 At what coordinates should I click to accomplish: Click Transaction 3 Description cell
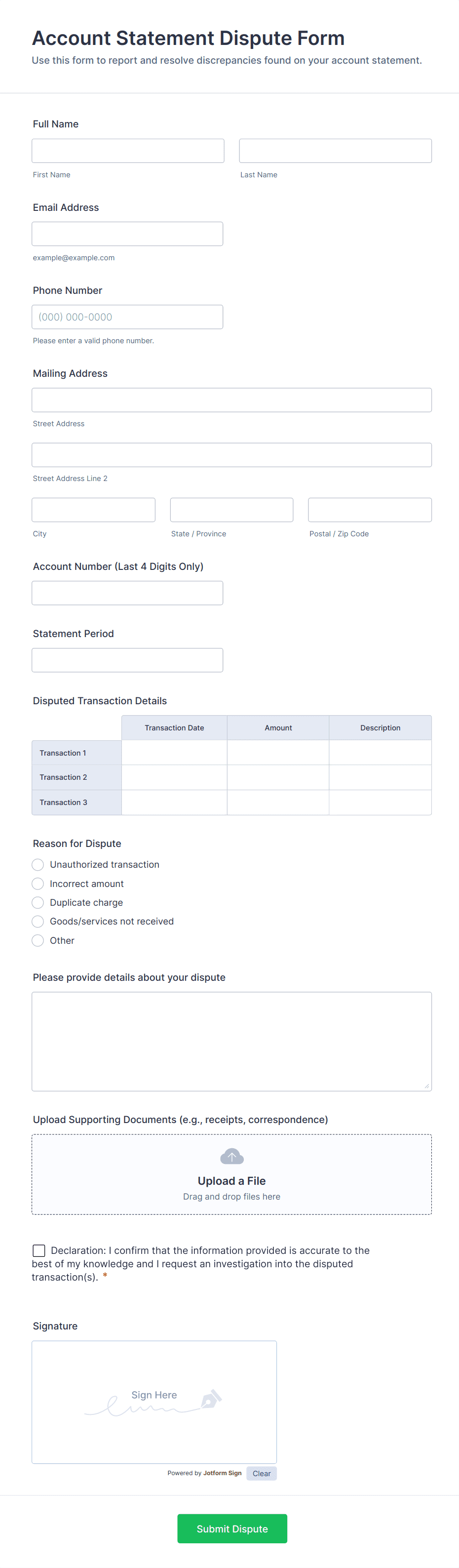(x=380, y=802)
